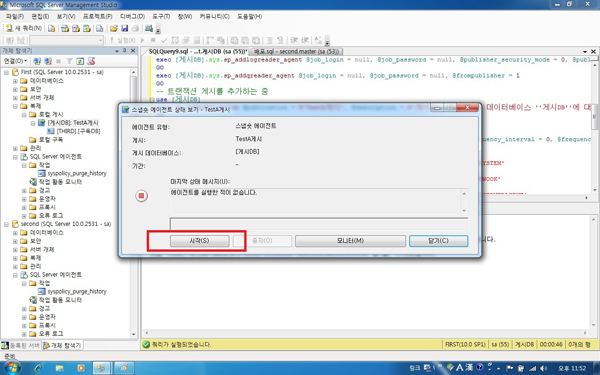600x375 pixels.
Task: Open the 도움말(H) menu
Action: 249,16
